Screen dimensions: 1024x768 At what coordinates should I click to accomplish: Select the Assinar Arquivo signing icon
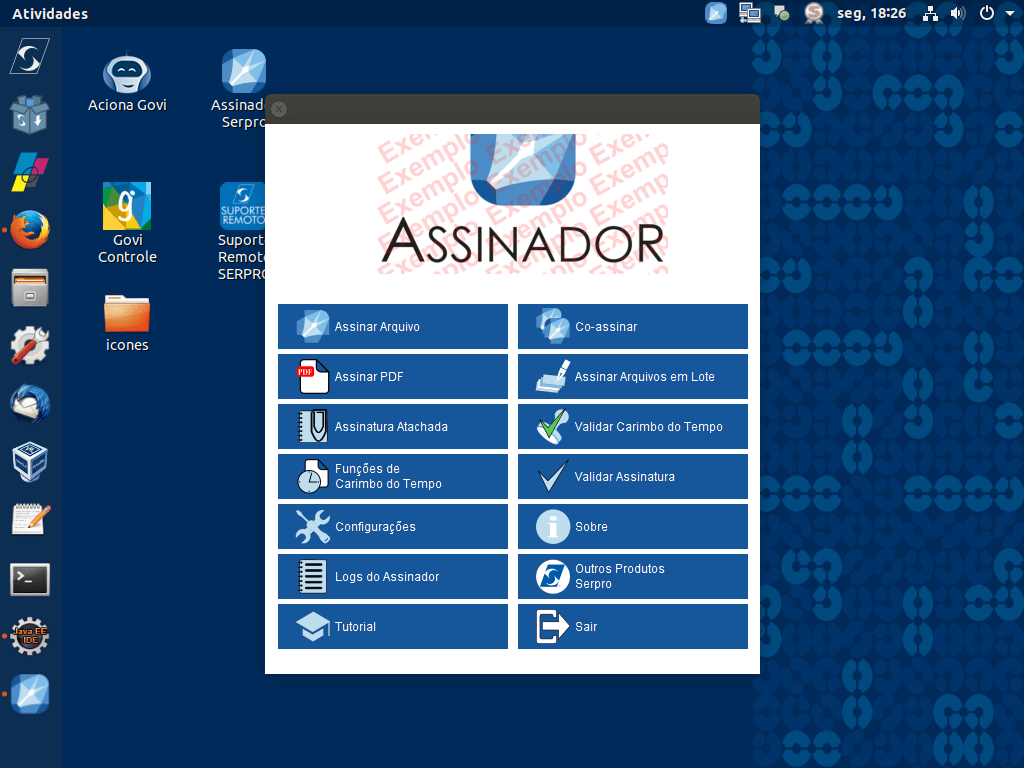313,326
